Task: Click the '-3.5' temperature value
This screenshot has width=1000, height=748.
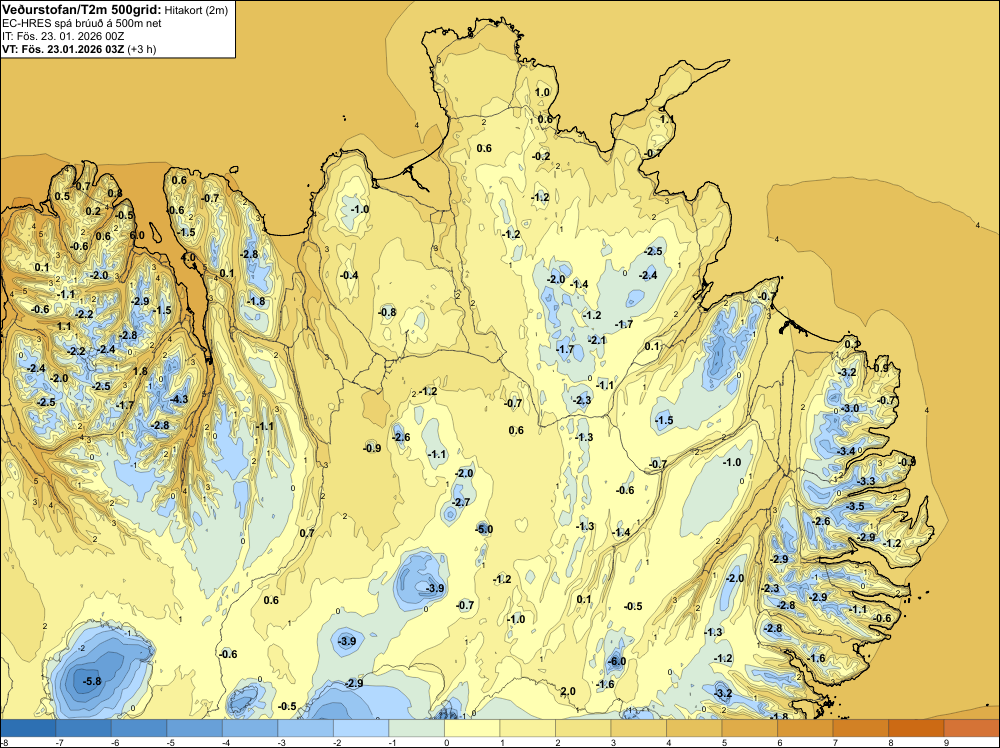Action: click(x=855, y=506)
